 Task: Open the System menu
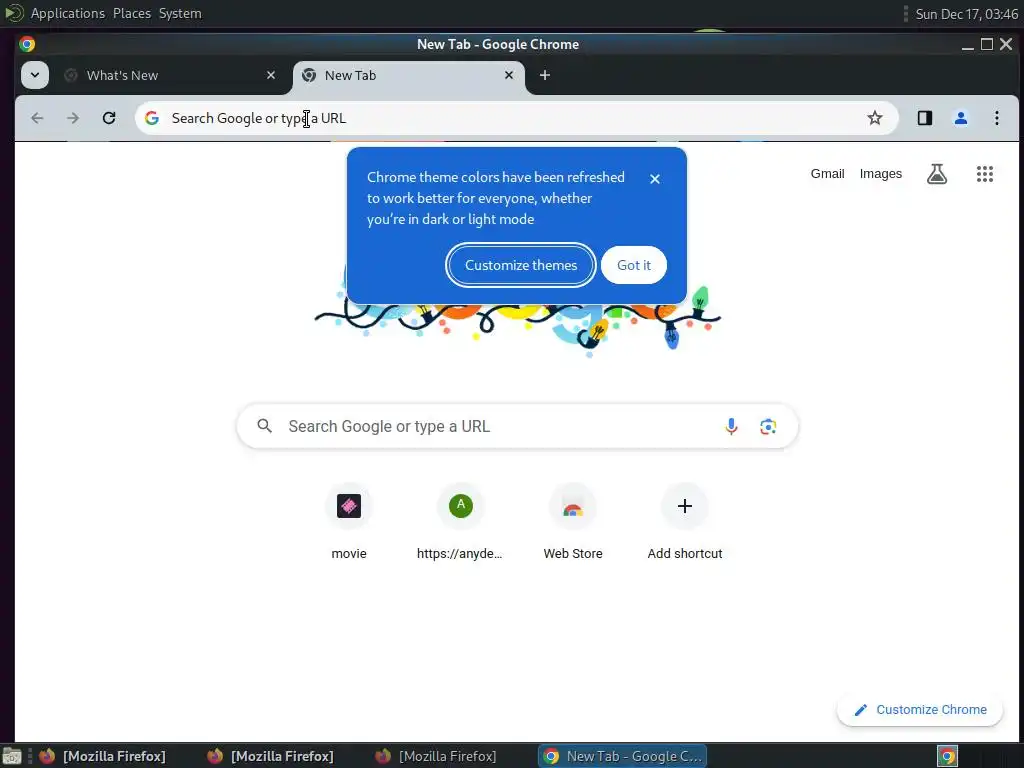pos(180,13)
